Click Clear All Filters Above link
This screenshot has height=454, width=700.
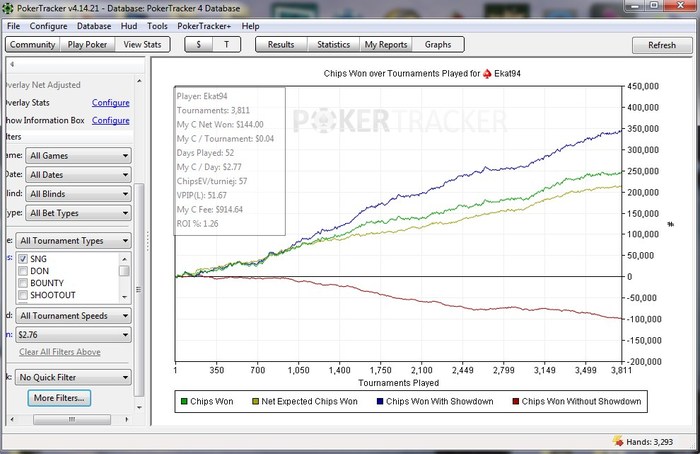tap(60, 352)
